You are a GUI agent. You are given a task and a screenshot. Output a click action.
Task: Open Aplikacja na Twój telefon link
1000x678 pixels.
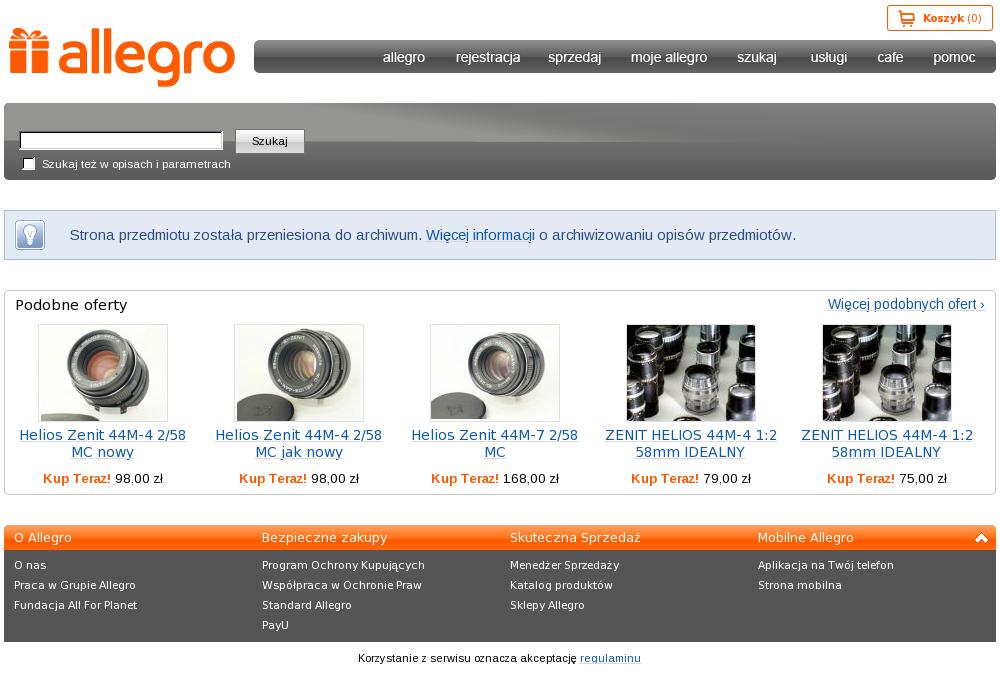click(826, 565)
